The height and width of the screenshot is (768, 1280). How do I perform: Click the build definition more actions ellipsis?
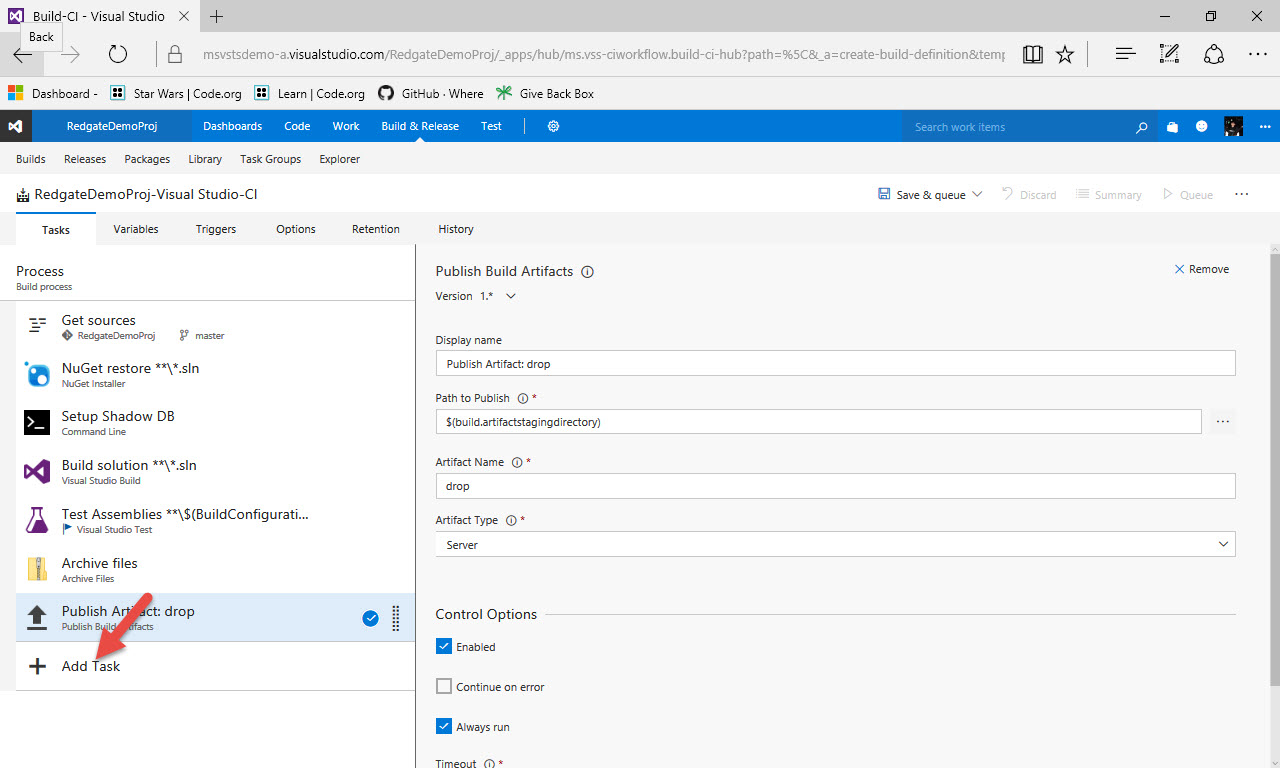[x=1242, y=194]
